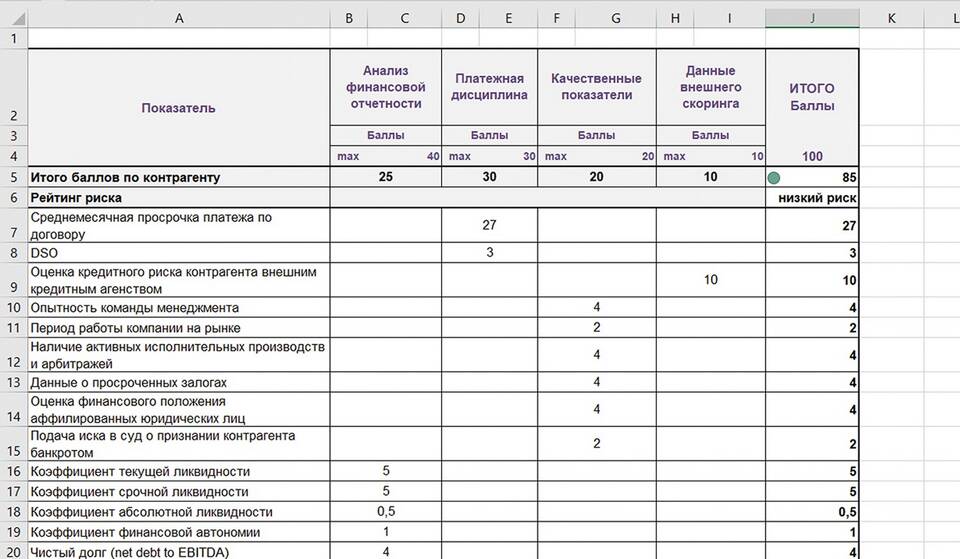960x559 pixels.
Task: Select row 5 header
Action: click(x=13, y=177)
